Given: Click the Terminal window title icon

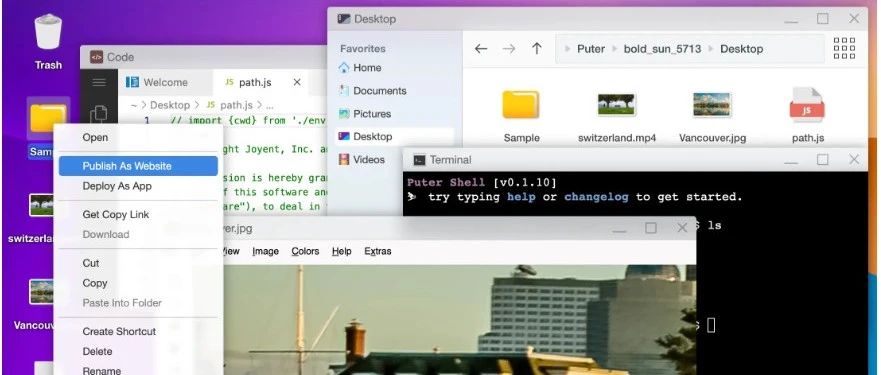Looking at the screenshot, I should [419, 160].
